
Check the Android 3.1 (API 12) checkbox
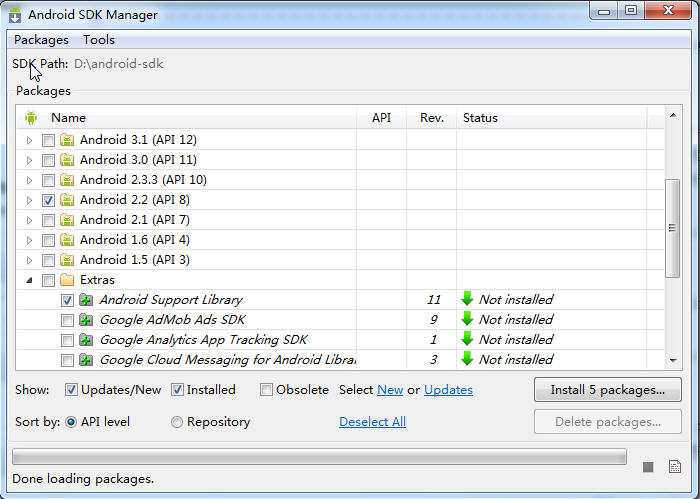[48, 141]
